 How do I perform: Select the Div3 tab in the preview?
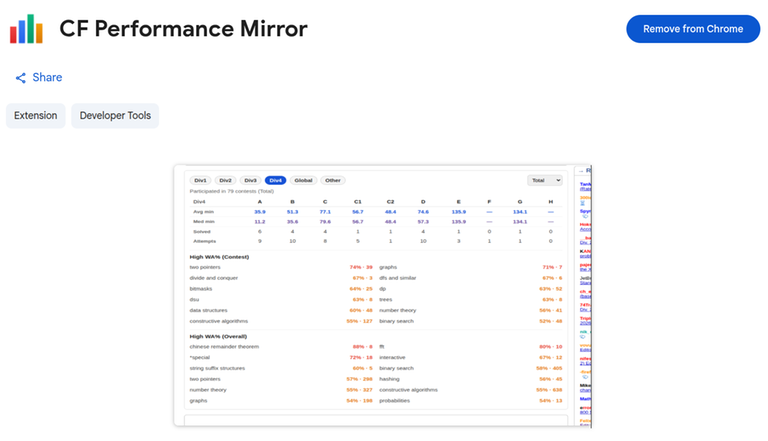250,180
